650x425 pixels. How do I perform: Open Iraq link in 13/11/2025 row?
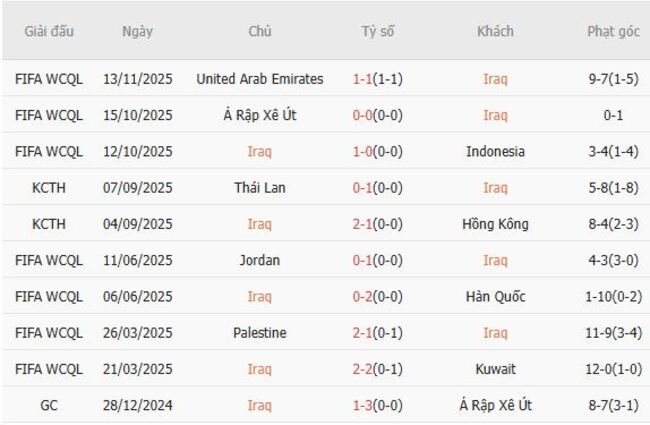pyautogui.click(x=495, y=79)
